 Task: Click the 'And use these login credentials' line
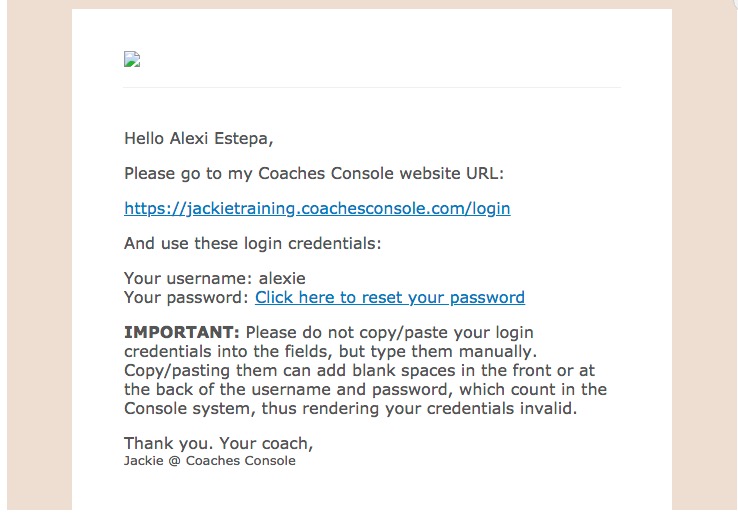(x=252, y=243)
